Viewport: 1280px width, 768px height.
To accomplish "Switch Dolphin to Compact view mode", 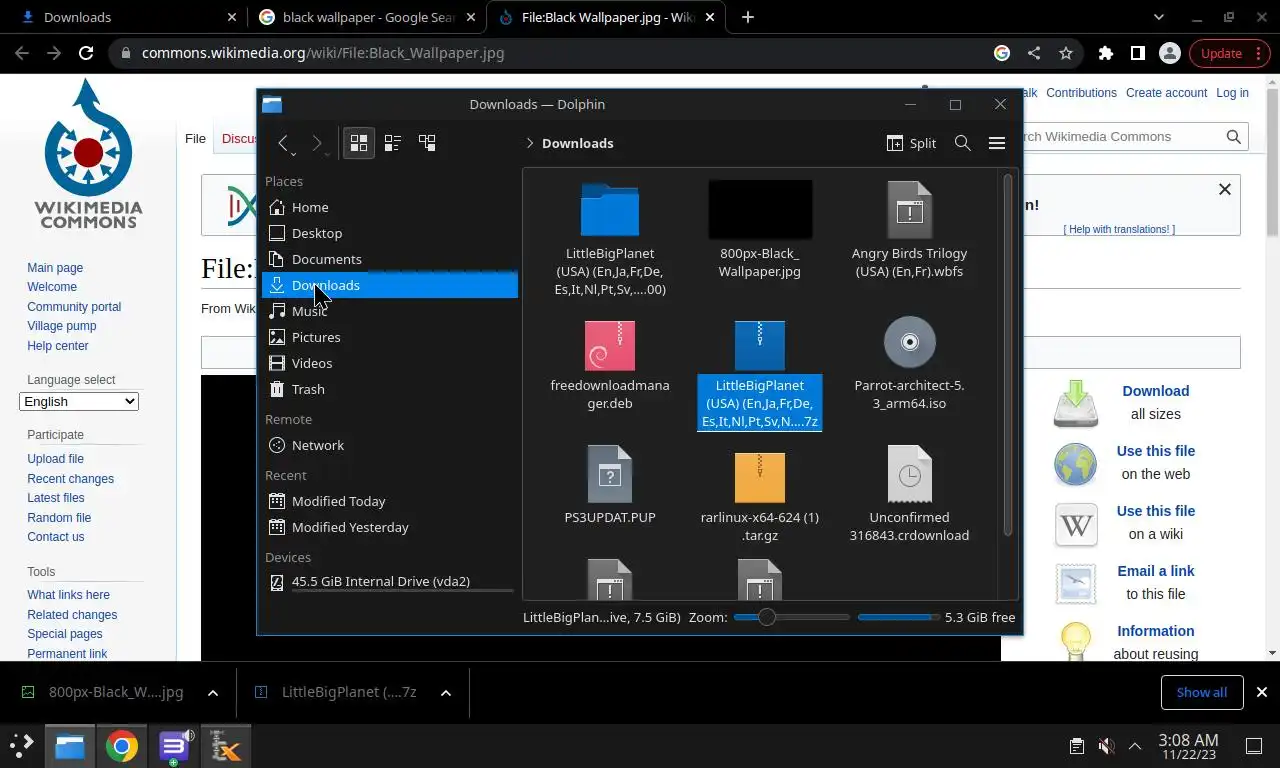I will (393, 143).
